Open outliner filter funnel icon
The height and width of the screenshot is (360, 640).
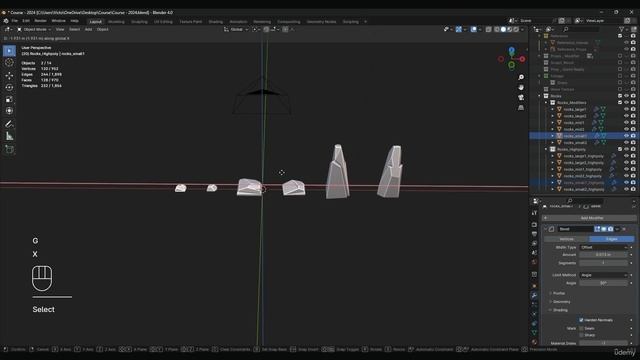[x=622, y=29]
